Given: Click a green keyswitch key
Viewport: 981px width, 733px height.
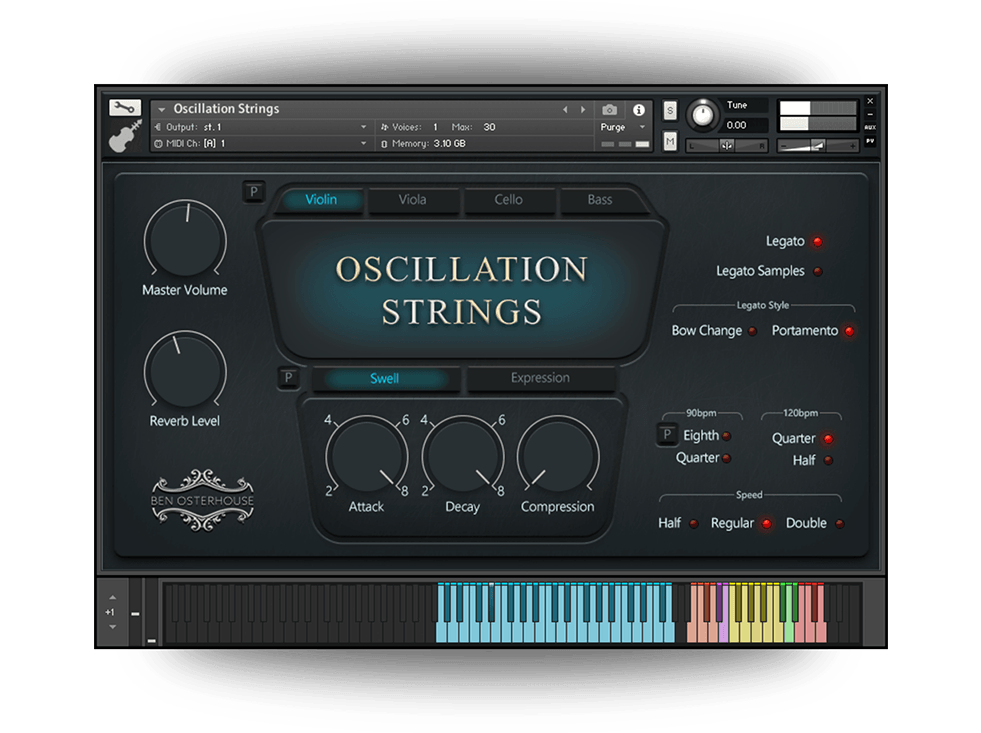Looking at the screenshot, I should (789, 632).
